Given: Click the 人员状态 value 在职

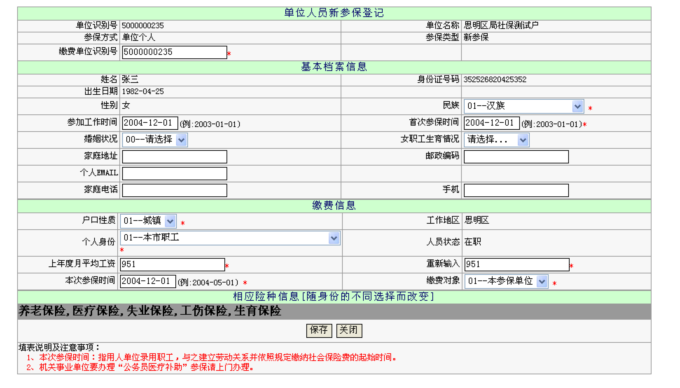Looking at the screenshot, I should tap(473, 242).
